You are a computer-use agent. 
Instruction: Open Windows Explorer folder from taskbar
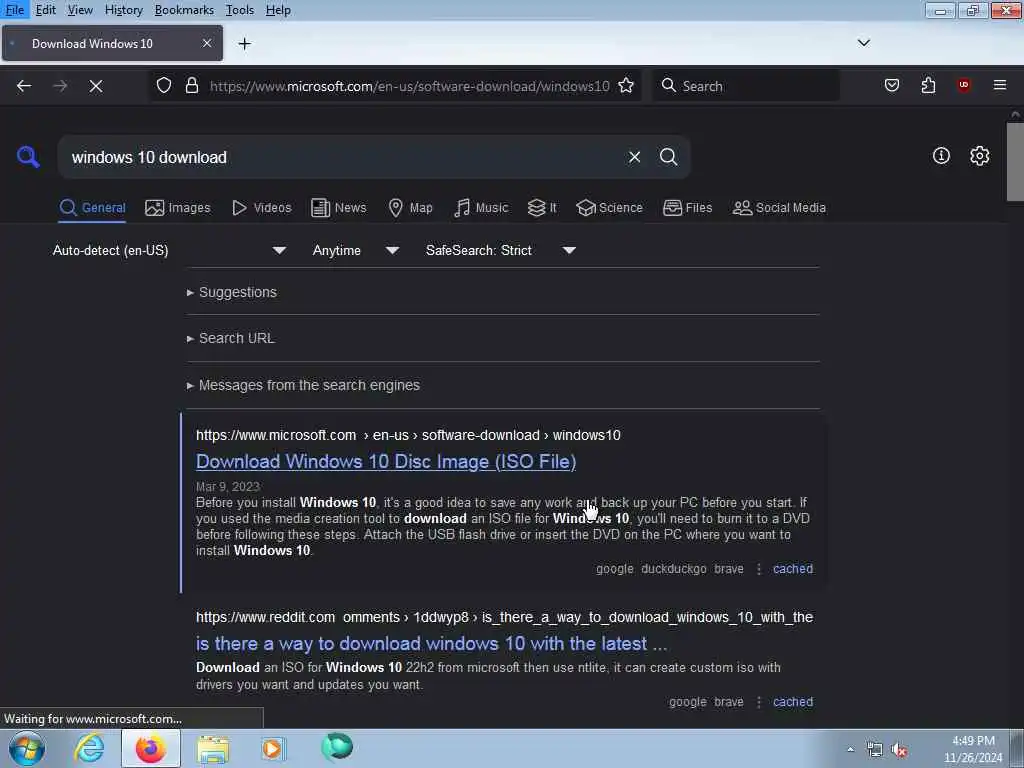[213, 749]
